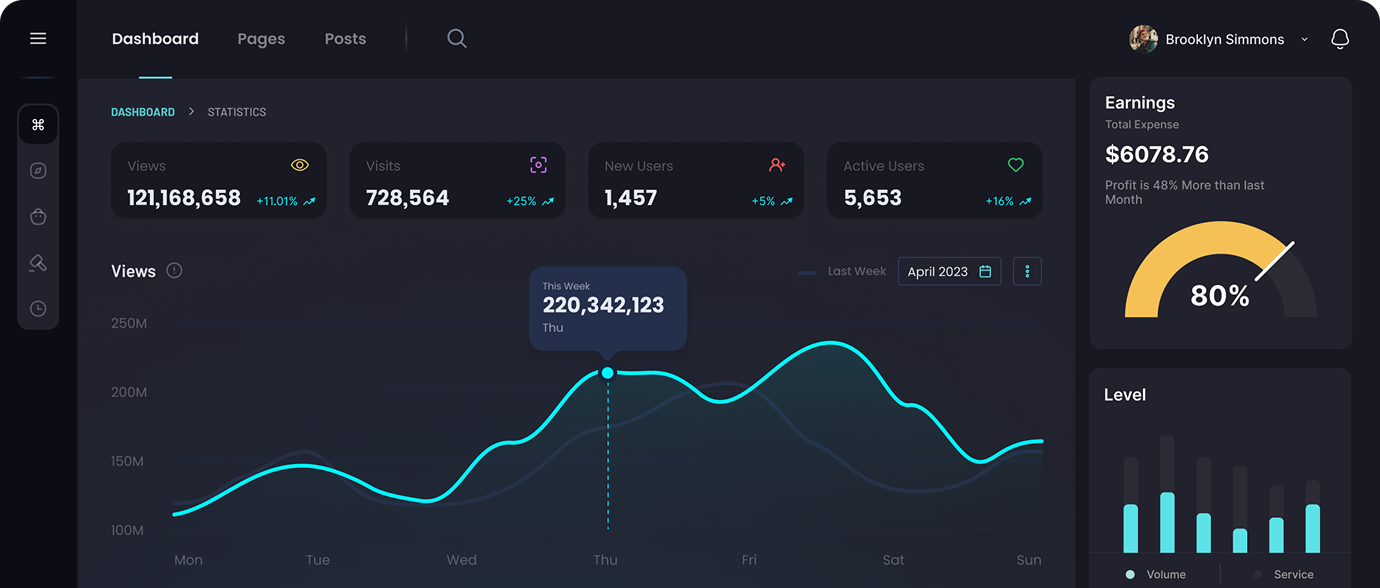Select the shopping bag sidebar icon
The width and height of the screenshot is (1380, 588).
[38, 217]
